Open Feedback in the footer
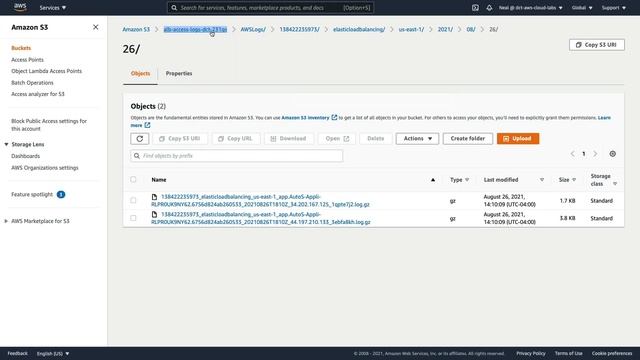This screenshot has width=640, height=360. [18, 353]
